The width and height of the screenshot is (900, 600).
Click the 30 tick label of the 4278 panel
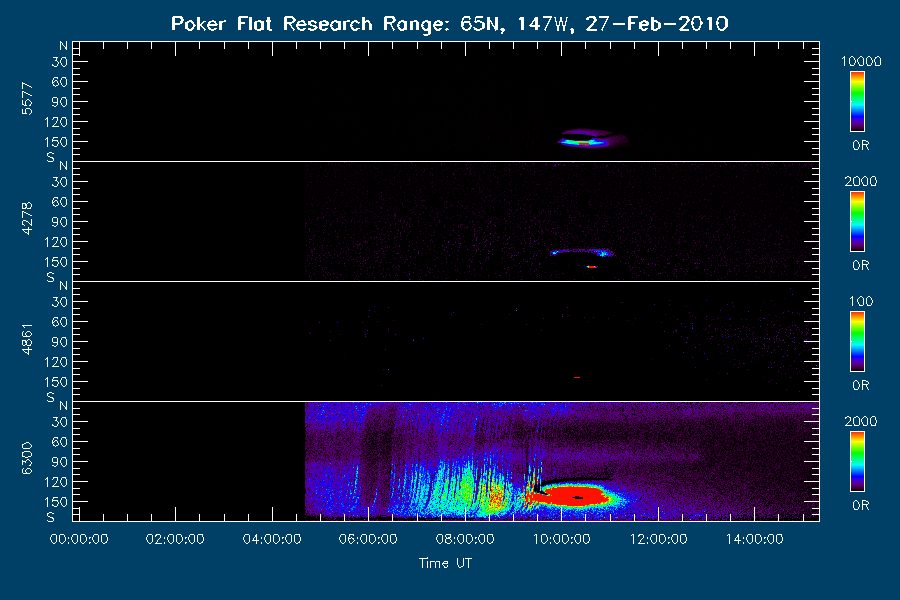[59, 182]
